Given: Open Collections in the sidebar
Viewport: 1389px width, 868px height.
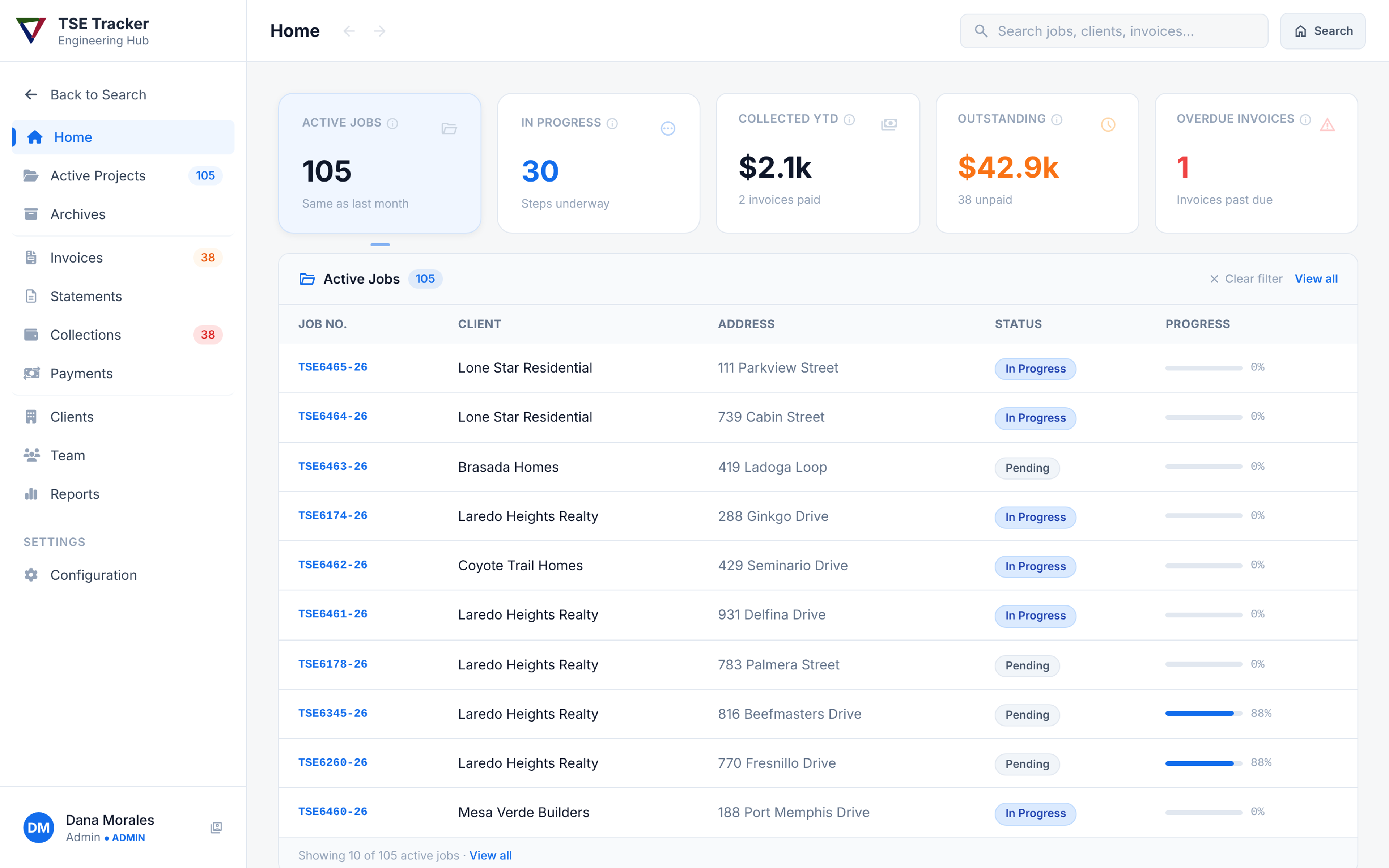Looking at the screenshot, I should (x=123, y=335).
